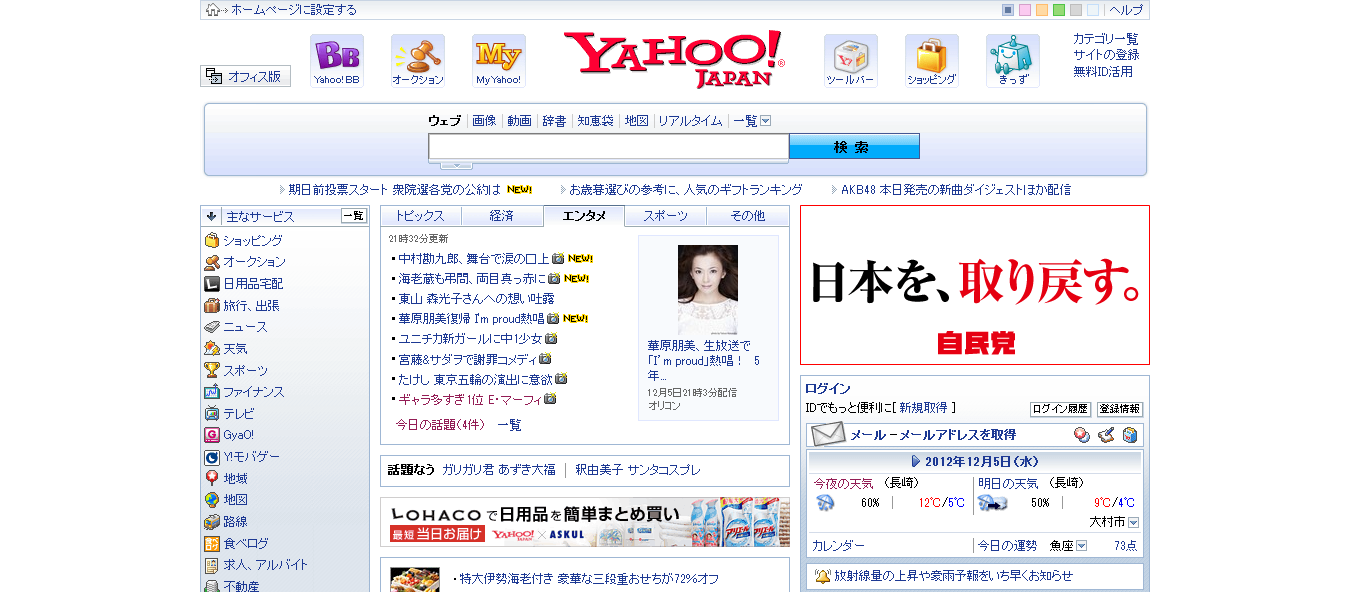This screenshot has height=592, width=1349.
Task: Open 旅行、出張 in the sidebar
Action: (251, 306)
